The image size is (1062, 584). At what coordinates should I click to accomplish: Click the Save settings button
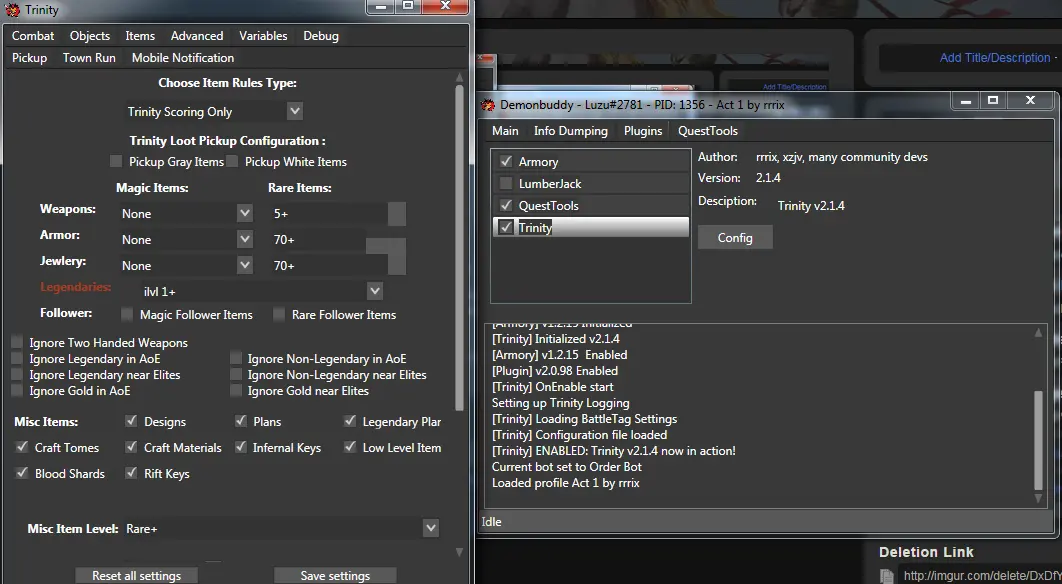tap(335, 576)
